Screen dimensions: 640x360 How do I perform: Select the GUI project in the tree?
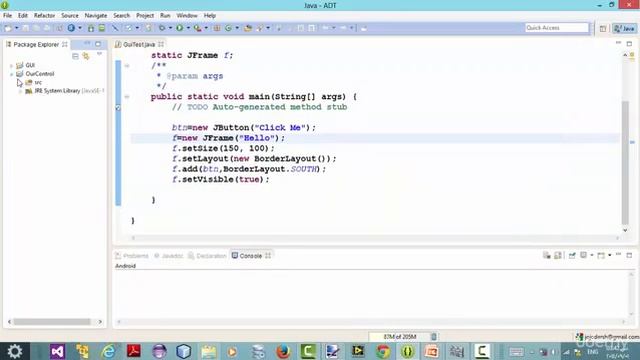(x=26, y=65)
